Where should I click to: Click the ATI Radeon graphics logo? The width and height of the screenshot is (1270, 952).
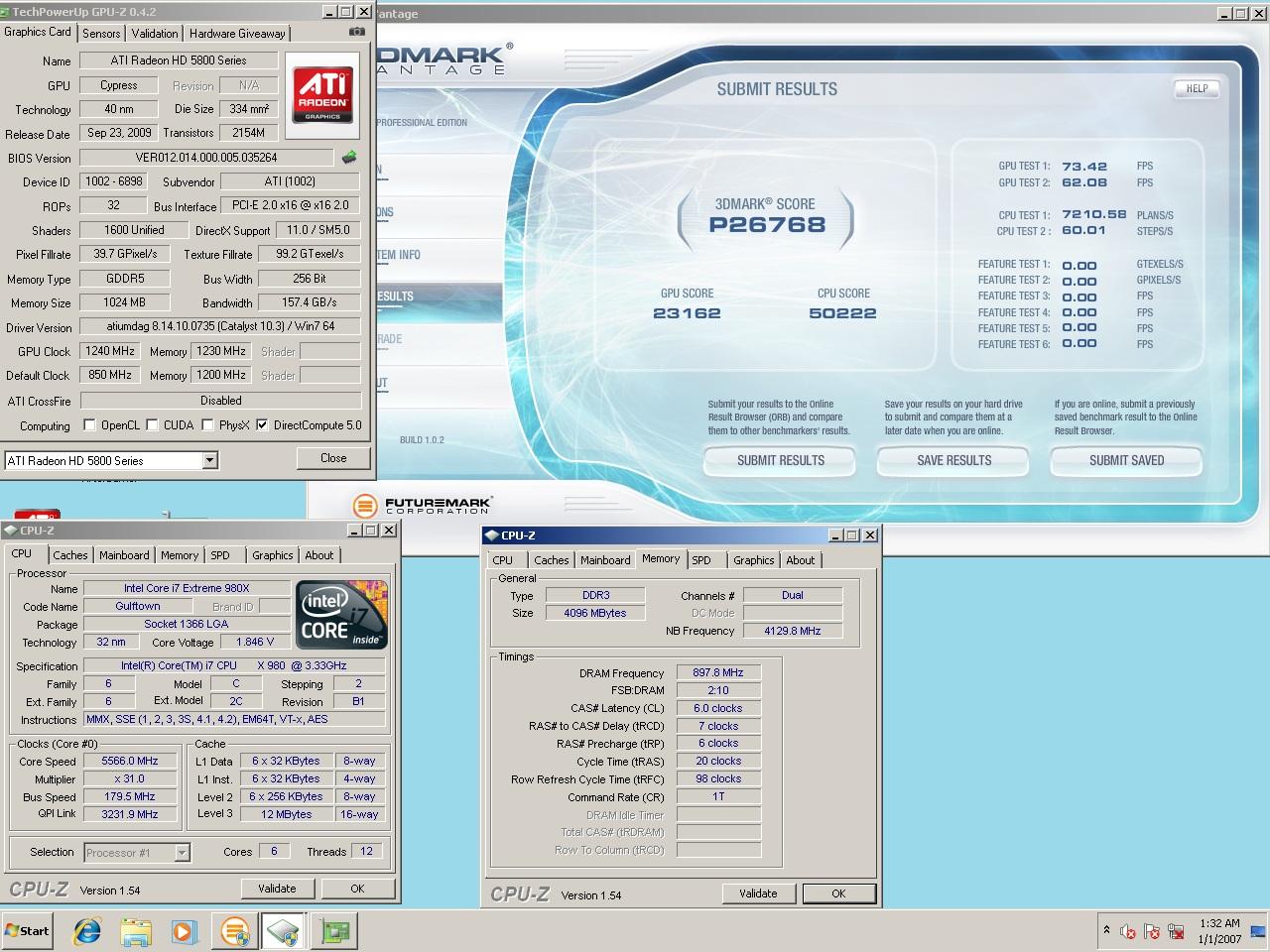point(322,95)
